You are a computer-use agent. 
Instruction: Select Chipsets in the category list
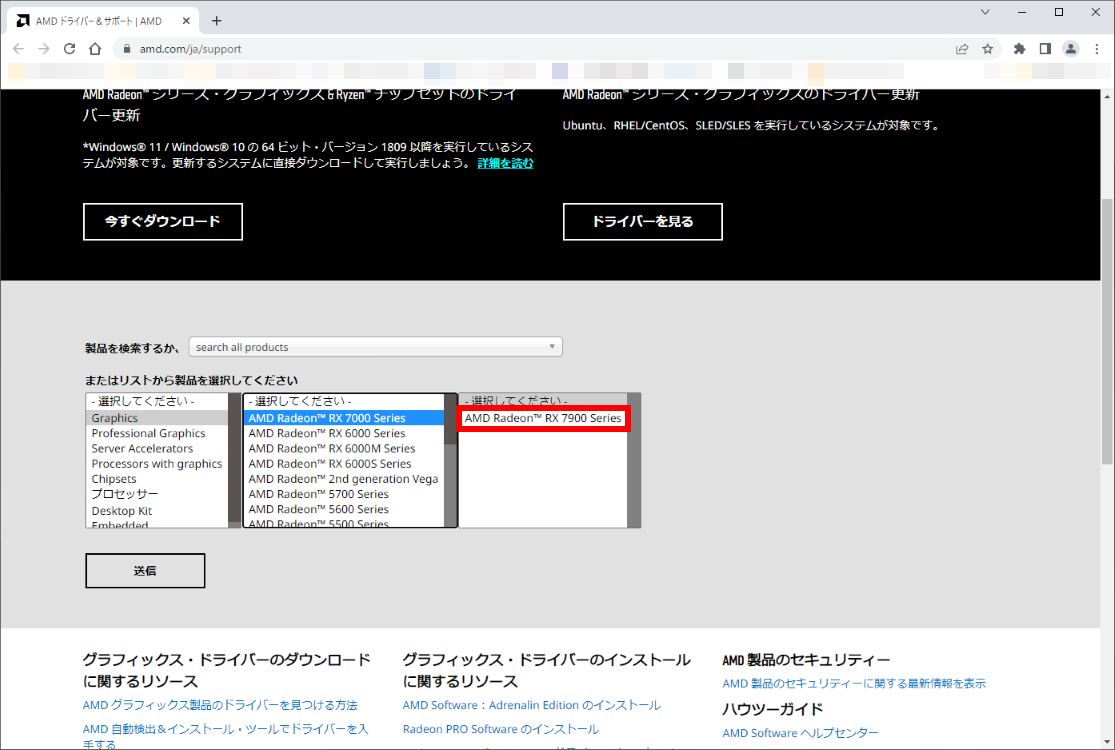click(x=157, y=479)
